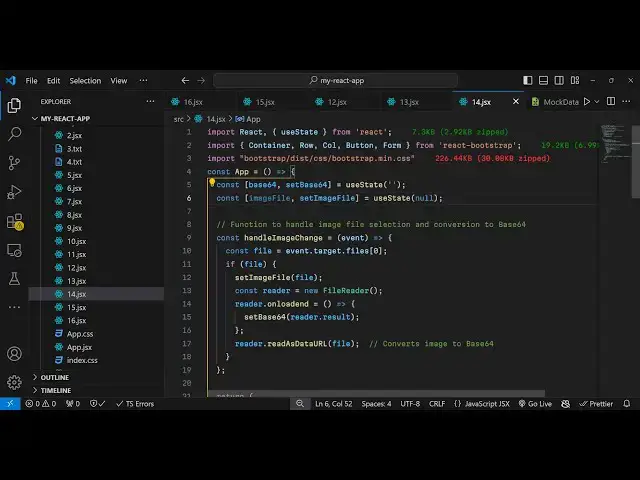Click the editor minimap code overview
640x480 pixels.
(x=614, y=143)
